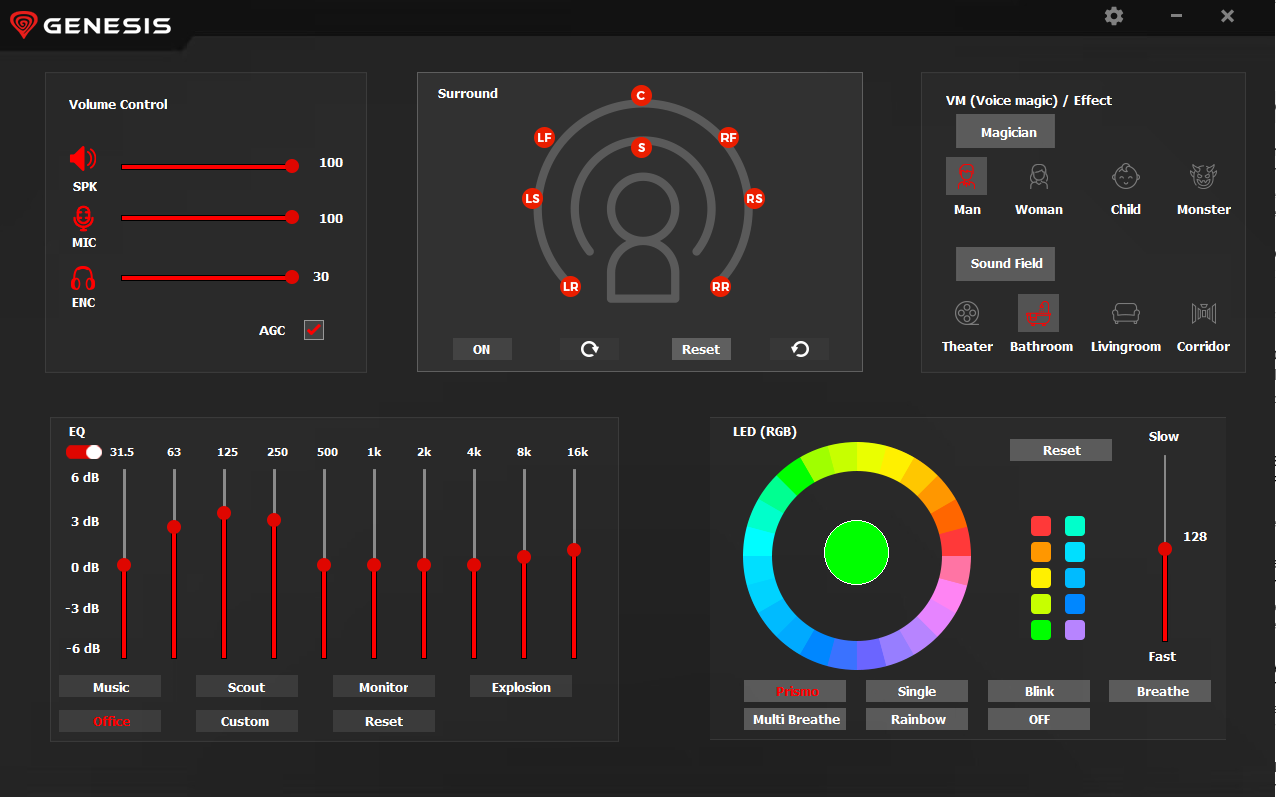Image resolution: width=1276 pixels, height=797 pixels.
Task: Uncheck the AGC checkbox
Action: pyautogui.click(x=314, y=330)
